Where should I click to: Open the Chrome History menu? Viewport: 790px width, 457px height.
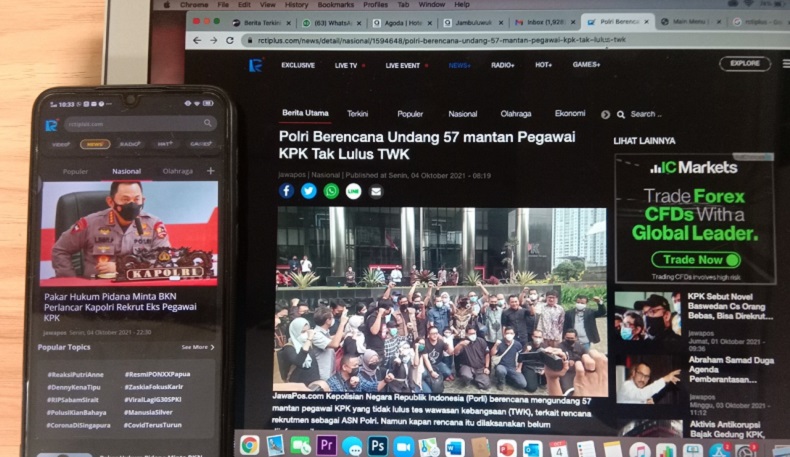[296, 5]
